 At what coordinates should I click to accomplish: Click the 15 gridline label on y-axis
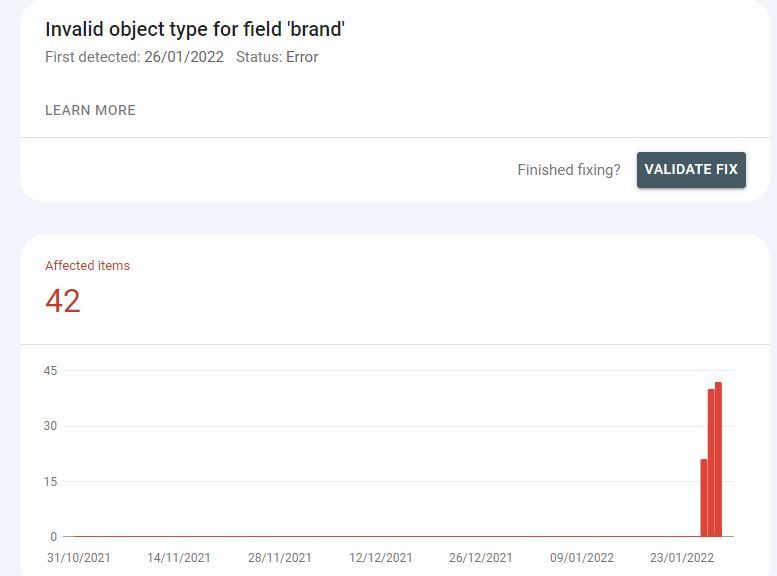(50, 482)
